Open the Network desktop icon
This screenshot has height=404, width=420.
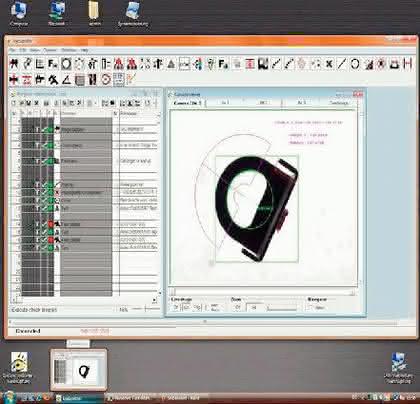(x=57, y=14)
